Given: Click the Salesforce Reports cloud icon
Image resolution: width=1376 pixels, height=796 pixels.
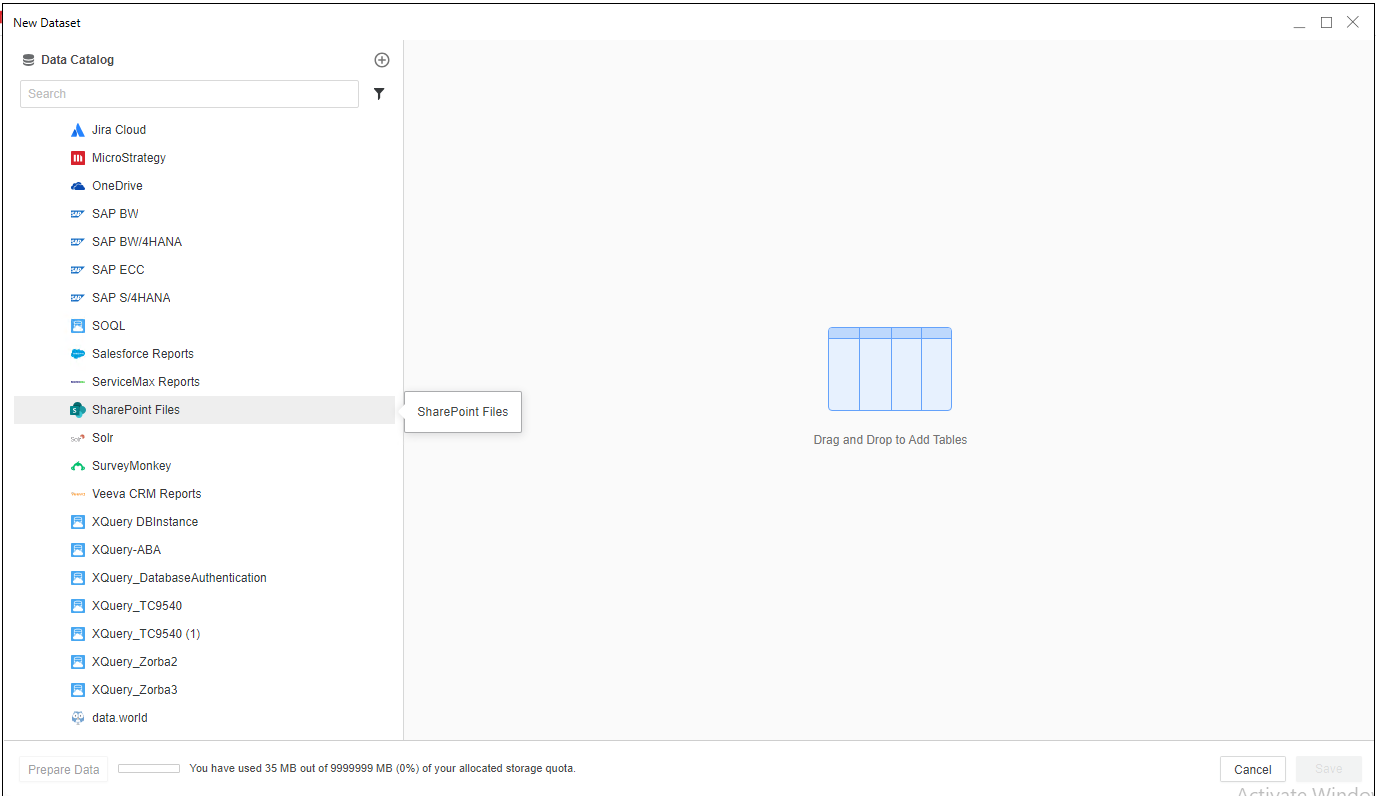Looking at the screenshot, I should [x=77, y=353].
